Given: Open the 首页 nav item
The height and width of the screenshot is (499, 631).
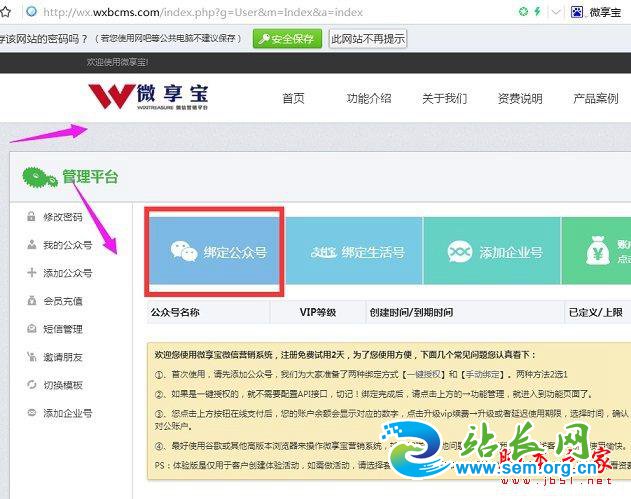Looking at the screenshot, I should pyautogui.click(x=293, y=98).
